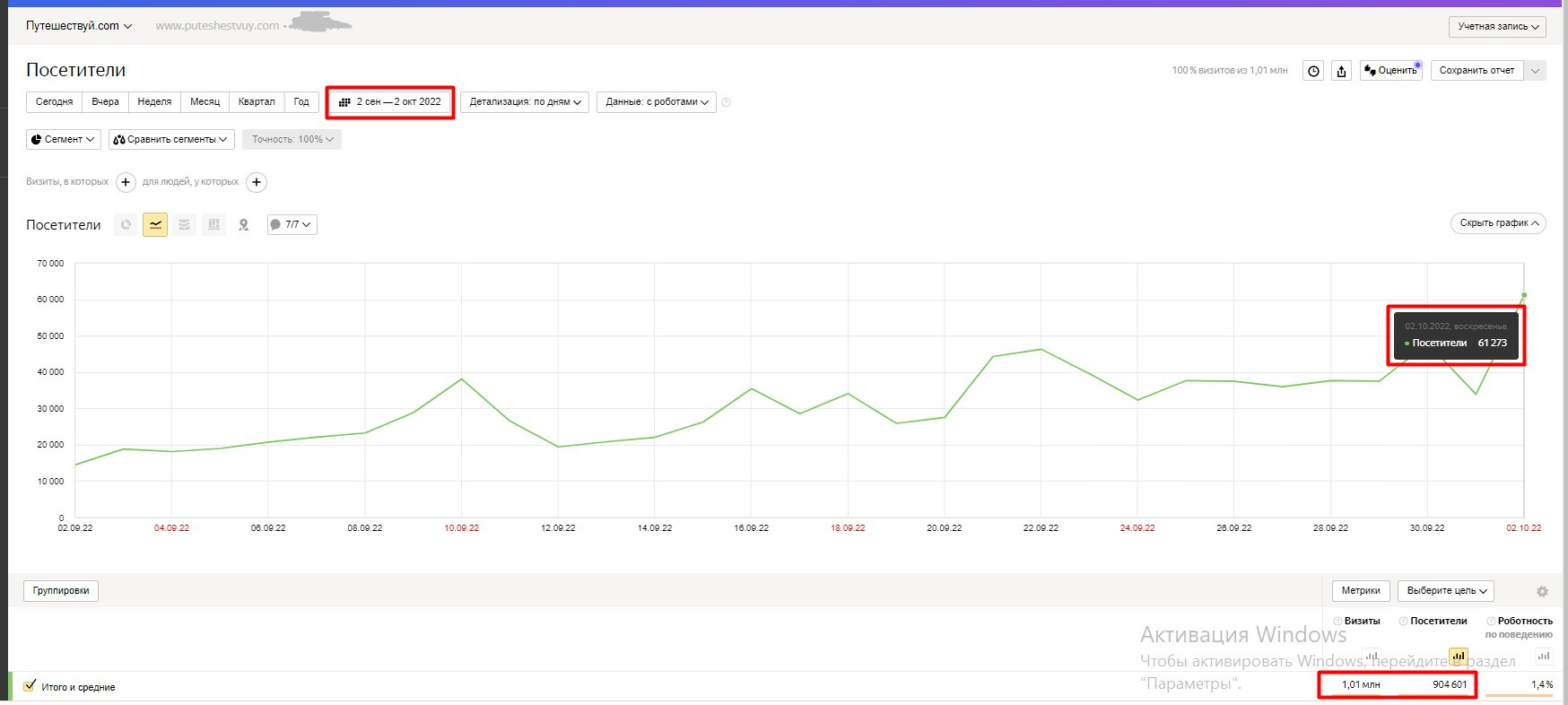Open the map chart view icon
Viewport: 1568px width, 705px height.
(243, 225)
